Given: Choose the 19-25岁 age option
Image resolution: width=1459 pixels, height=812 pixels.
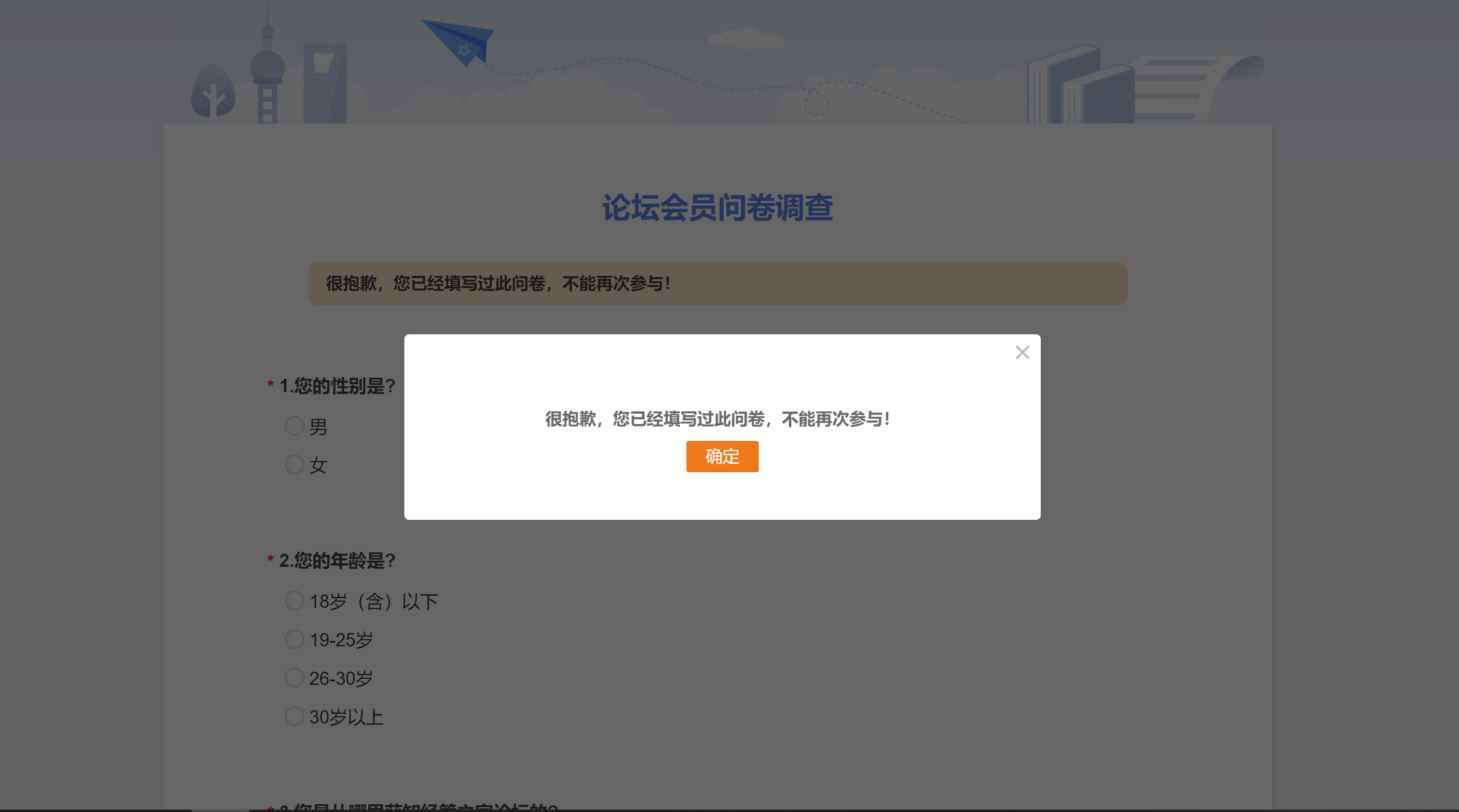Looking at the screenshot, I should 294,639.
